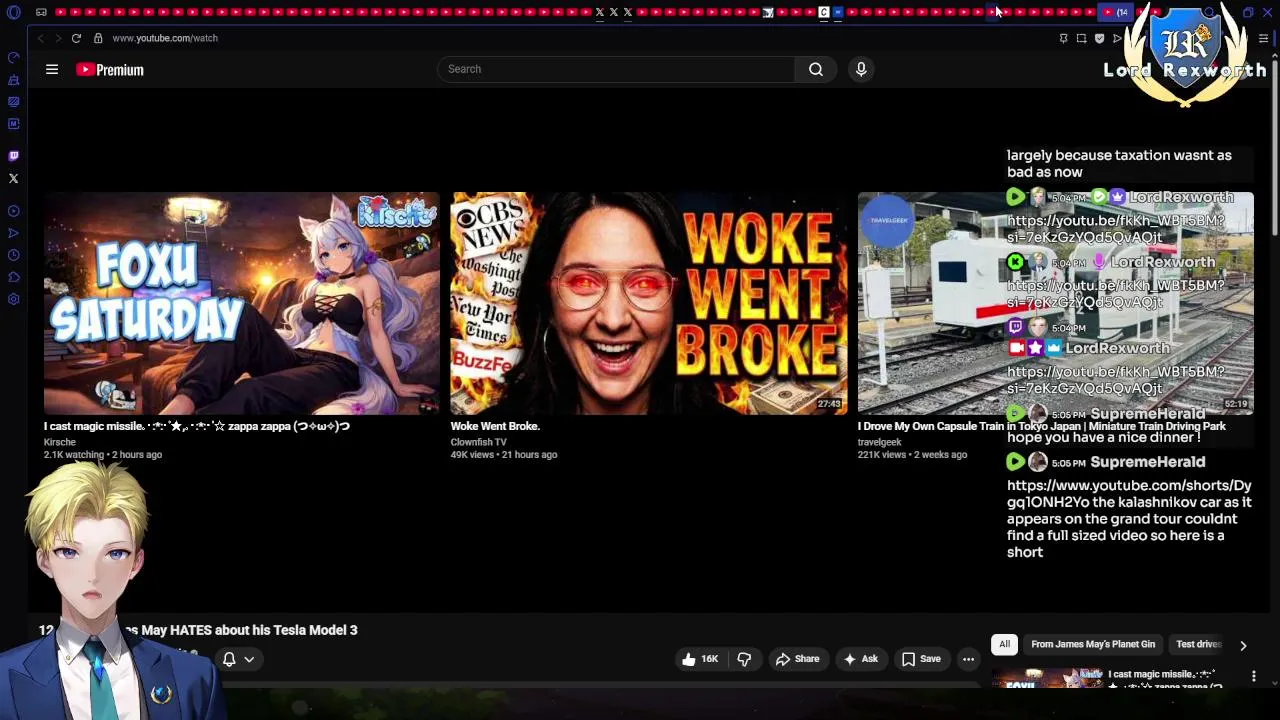Open X panel in browser sidebar

coord(14,178)
